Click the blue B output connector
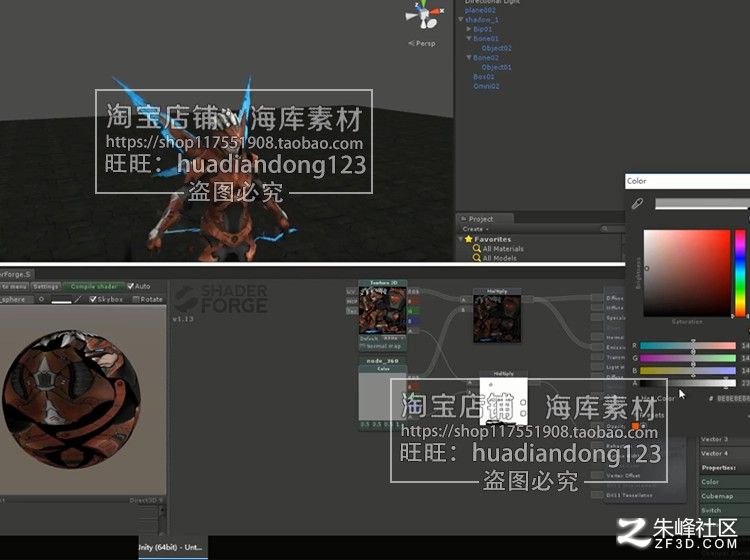 point(414,320)
